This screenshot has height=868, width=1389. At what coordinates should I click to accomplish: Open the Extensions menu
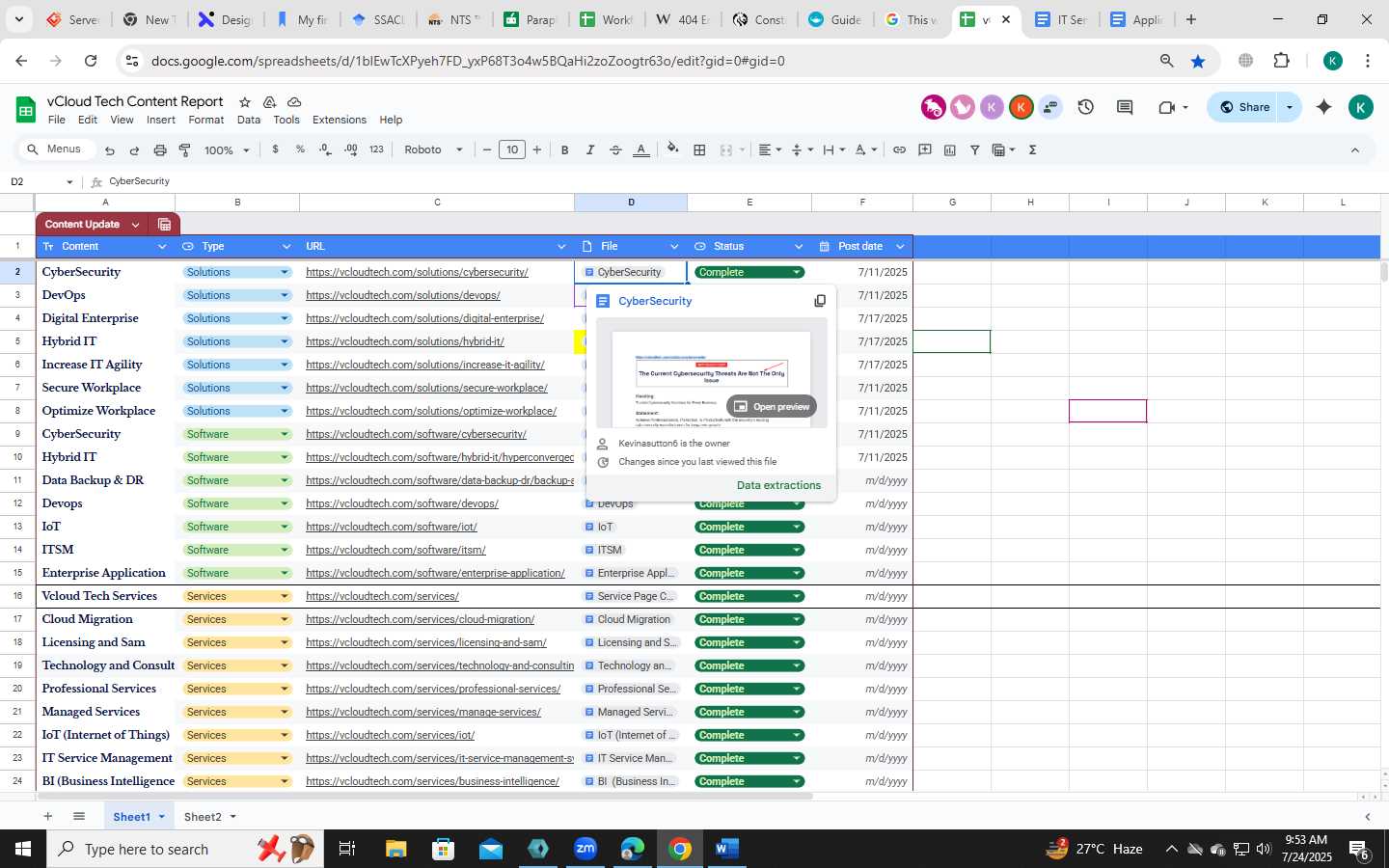[340, 120]
